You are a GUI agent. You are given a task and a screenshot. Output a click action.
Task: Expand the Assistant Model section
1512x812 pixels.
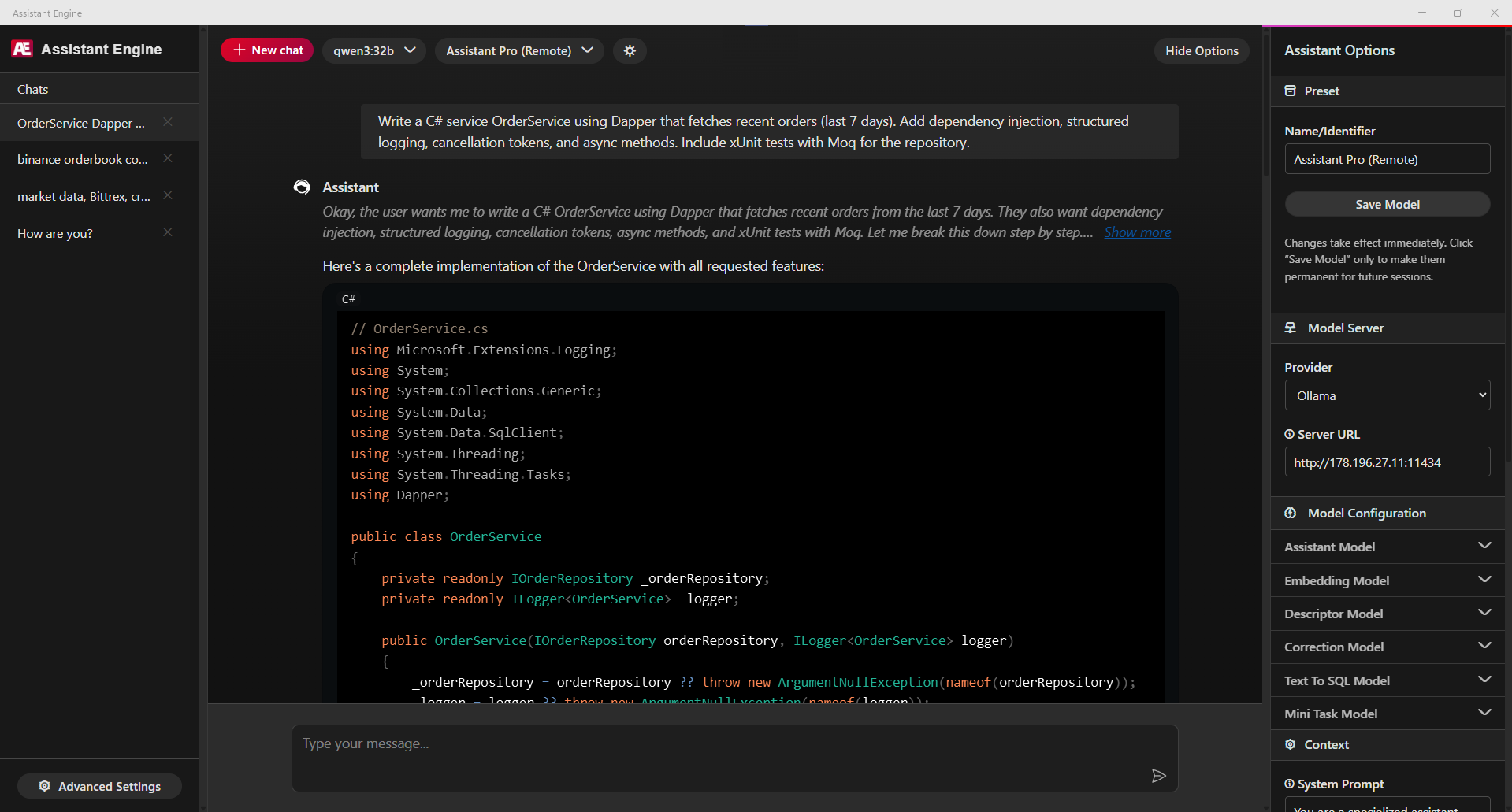point(1387,547)
